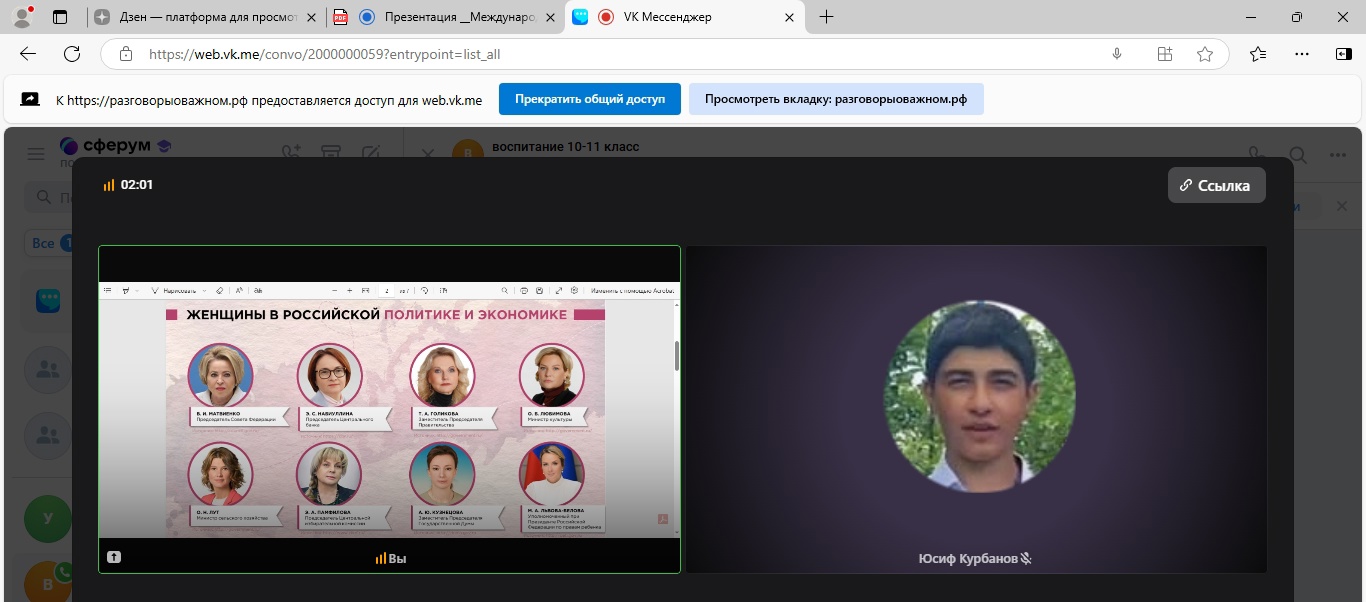Click the Сферум logo
The height and width of the screenshot is (602, 1366).
115,146
